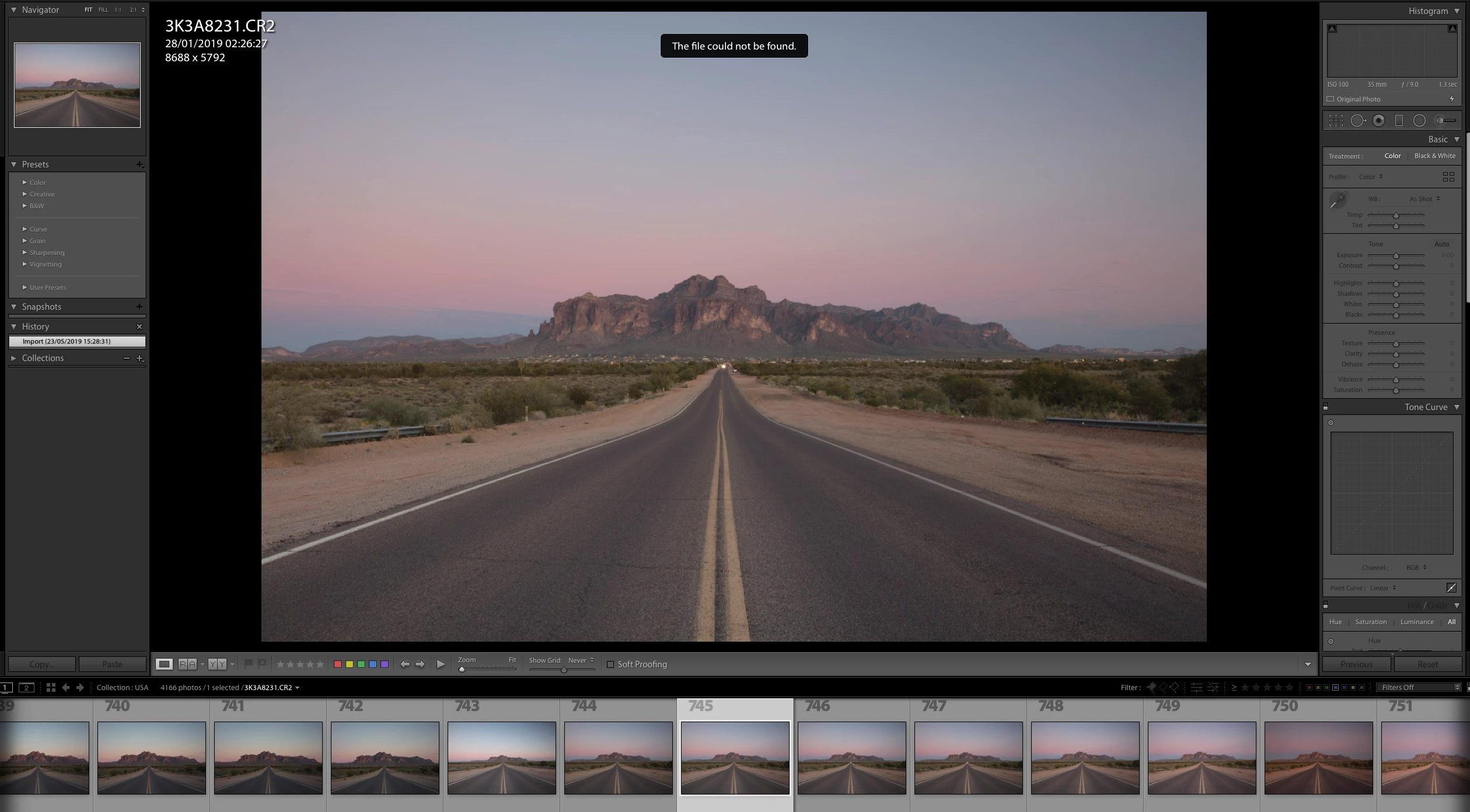
Task: Switch treatment to Black & White
Action: pos(1434,156)
